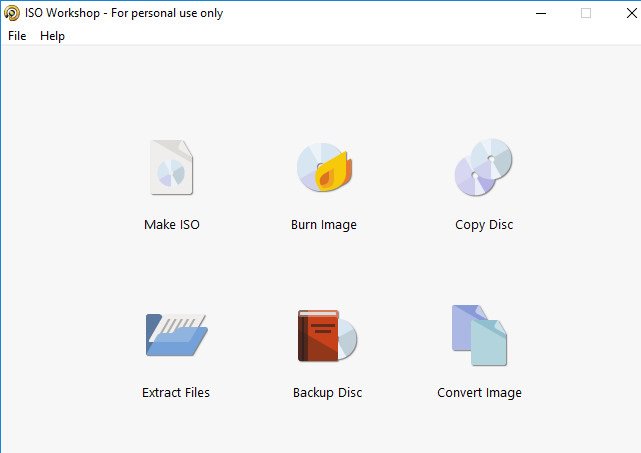The height and width of the screenshot is (453, 641).
Task: Pick the Convert Image label
Action: pyautogui.click(x=479, y=392)
